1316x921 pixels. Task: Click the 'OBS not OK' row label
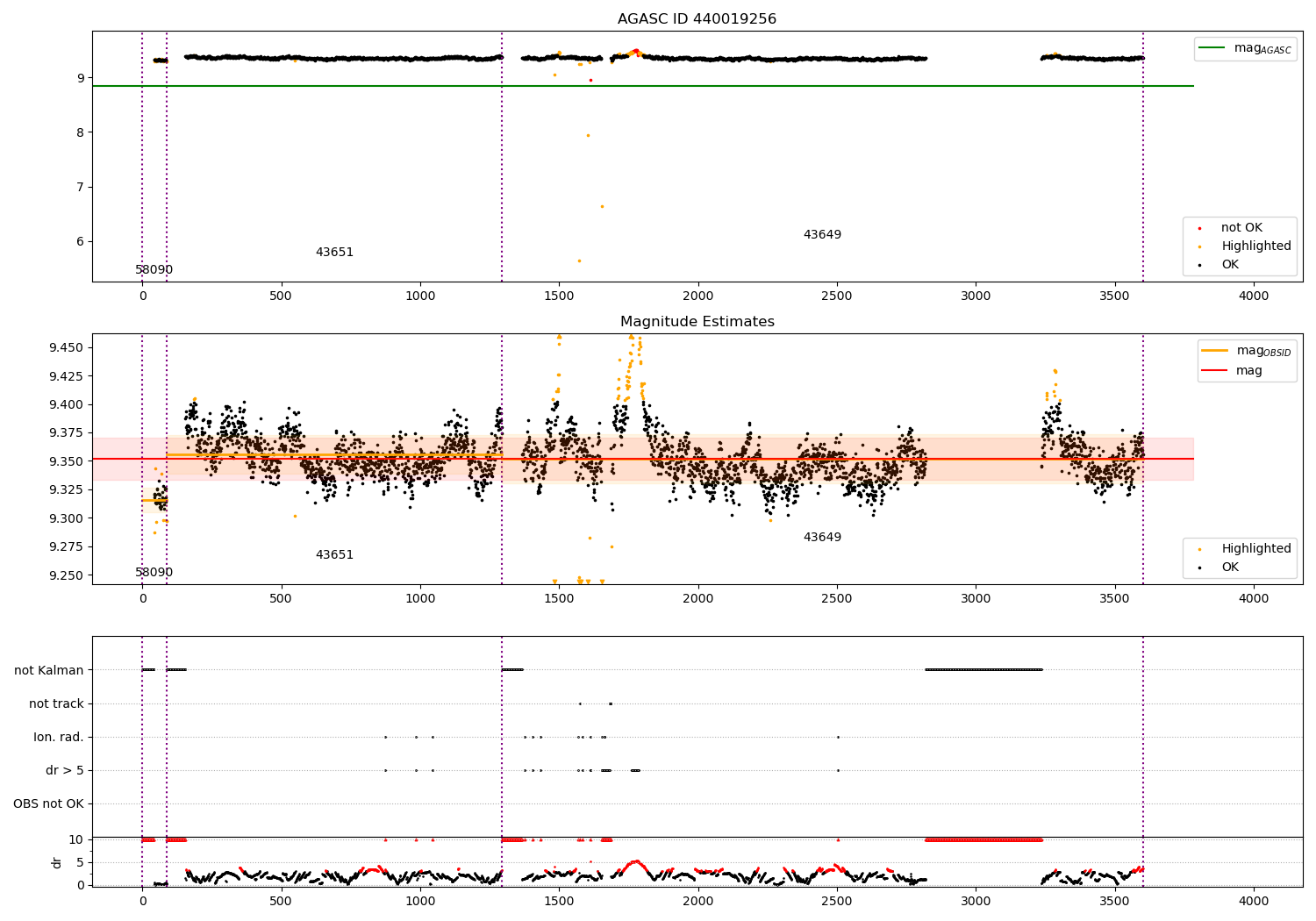(48, 804)
